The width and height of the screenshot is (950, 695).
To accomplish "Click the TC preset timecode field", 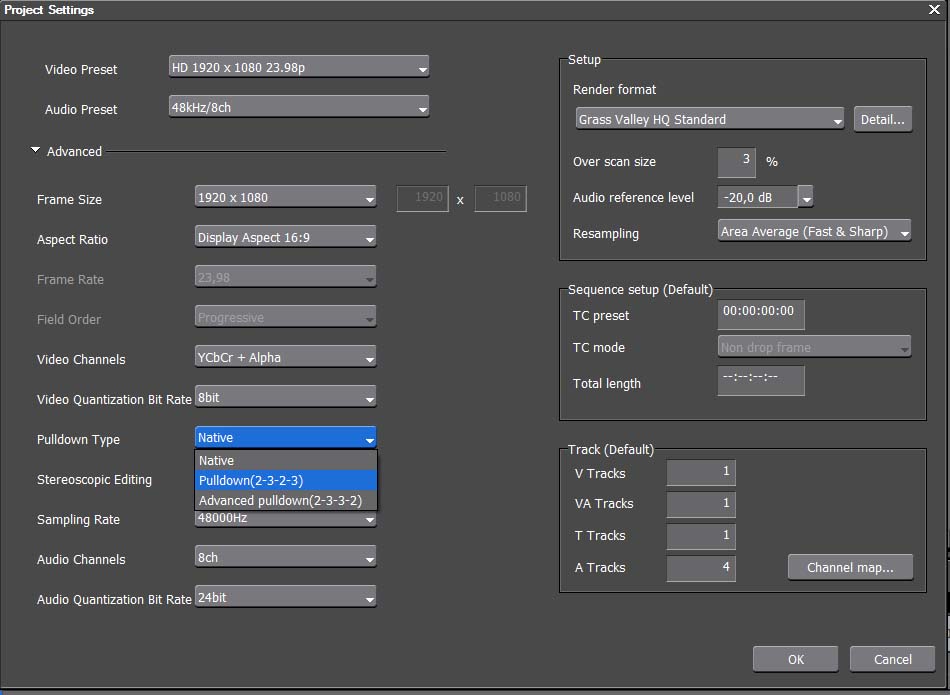I will click(x=760, y=313).
